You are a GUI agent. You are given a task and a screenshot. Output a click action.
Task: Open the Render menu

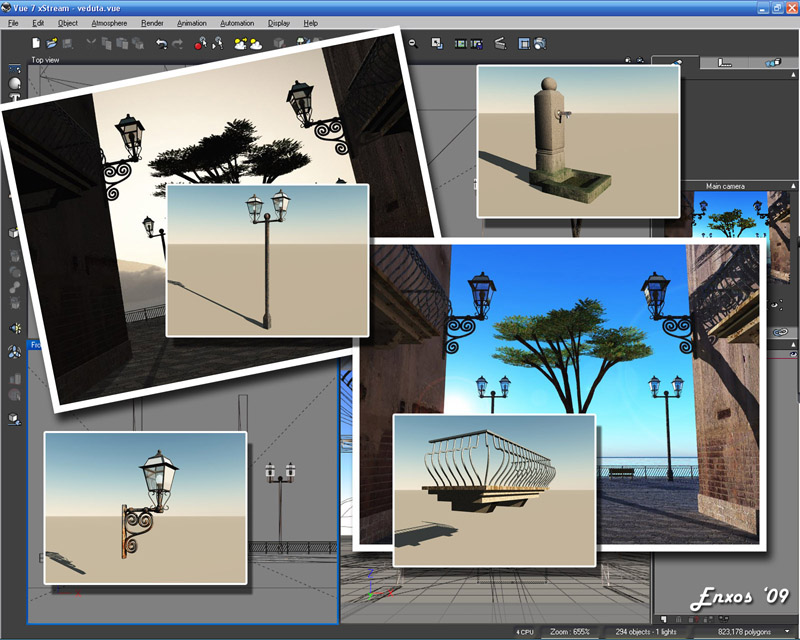(x=152, y=23)
